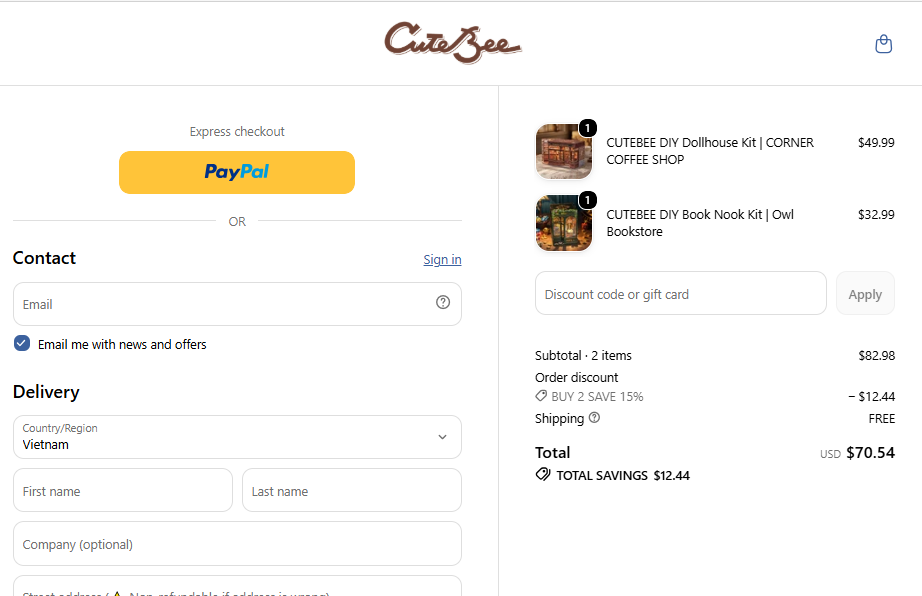Screen dimensions: 922x596
Task: Open the Country/Region dropdown
Action: coord(237,437)
